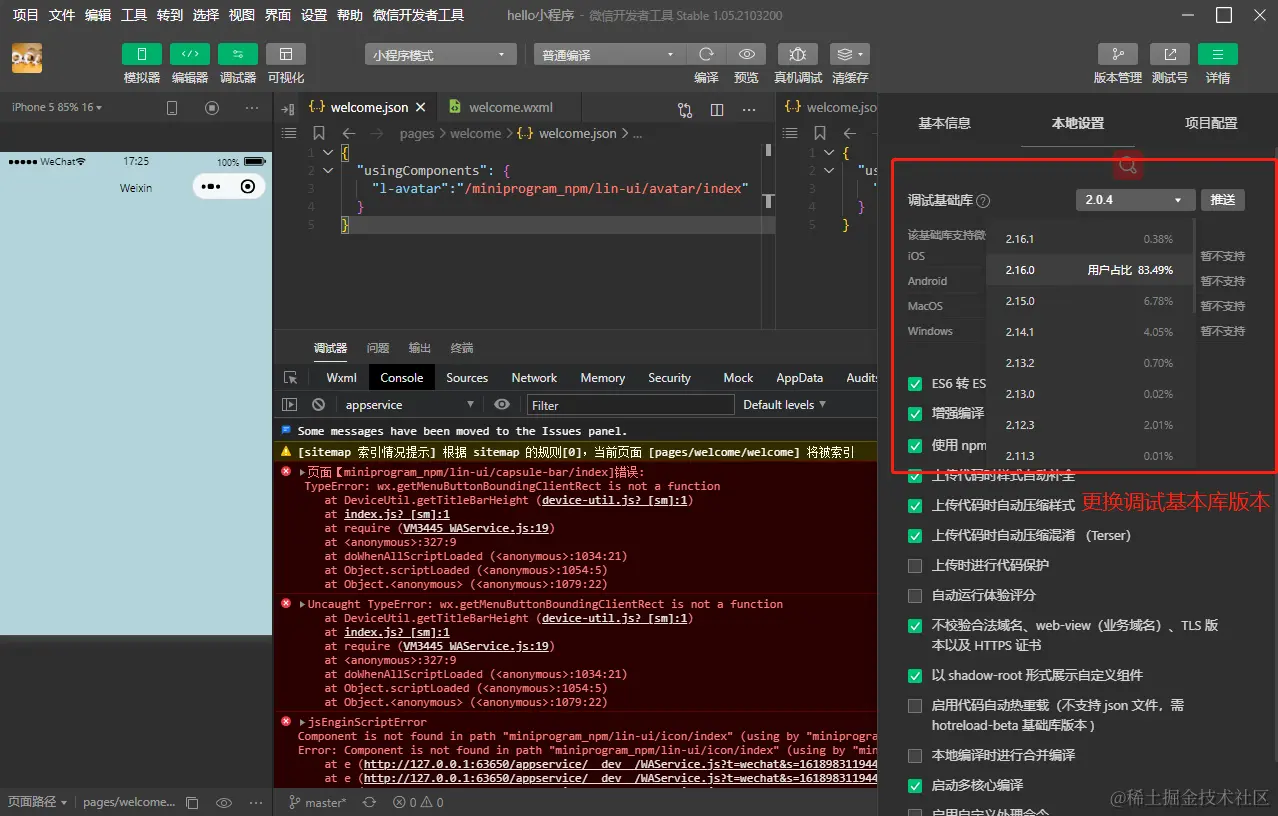Open the 普通编译 compile mode dropdown
1278x816 pixels.
click(x=608, y=55)
